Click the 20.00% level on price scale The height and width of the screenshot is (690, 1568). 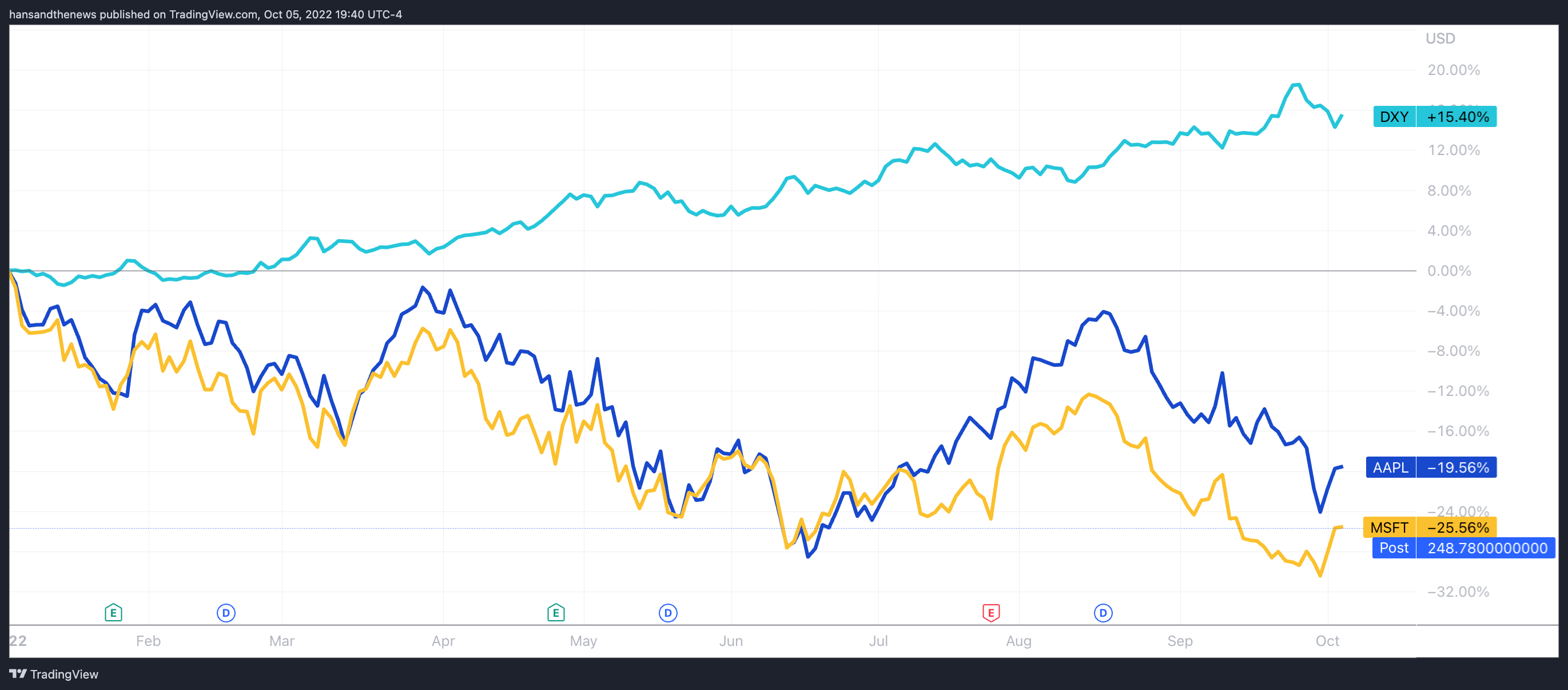click(x=1454, y=70)
